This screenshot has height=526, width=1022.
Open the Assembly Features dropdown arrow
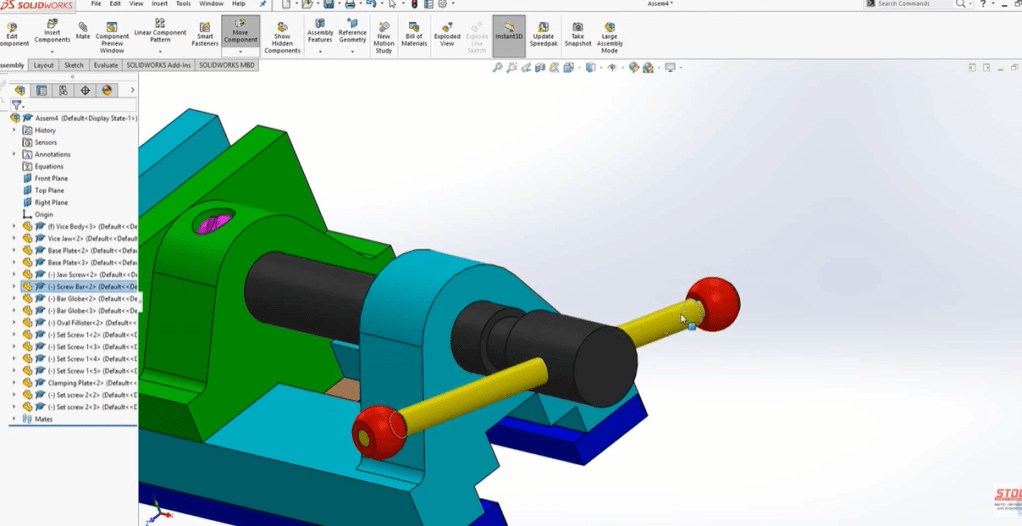pos(320,52)
